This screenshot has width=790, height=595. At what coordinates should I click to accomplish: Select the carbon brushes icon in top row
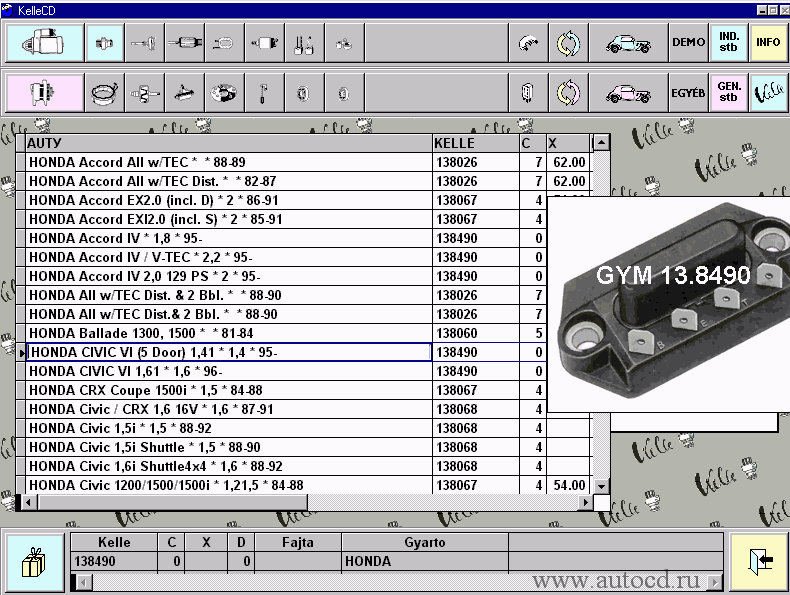point(304,43)
